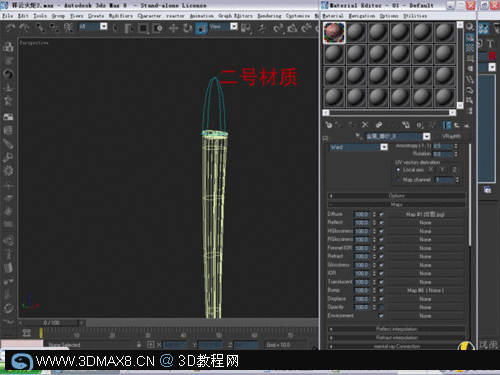The height and width of the screenshot is (375, 500).
Task: Pick the Rectangular Selection Region tool
Action: click(x=143, y=28)
